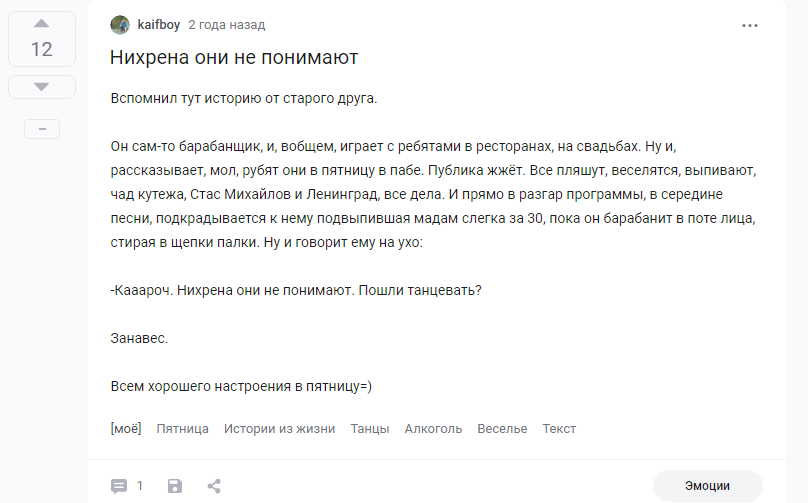Save the post with the floppy disk icon
Screen dimensions: 808x503
click(175, 486)
